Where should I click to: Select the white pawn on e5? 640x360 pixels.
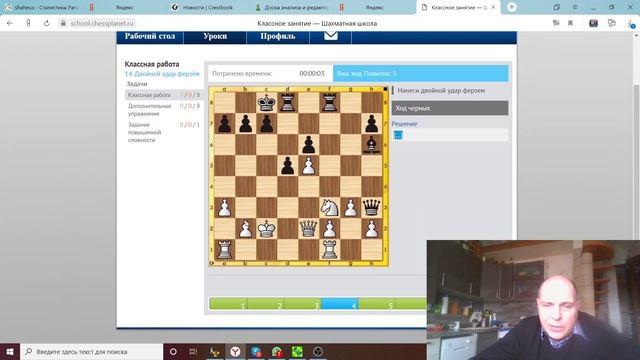coord(309,166)
